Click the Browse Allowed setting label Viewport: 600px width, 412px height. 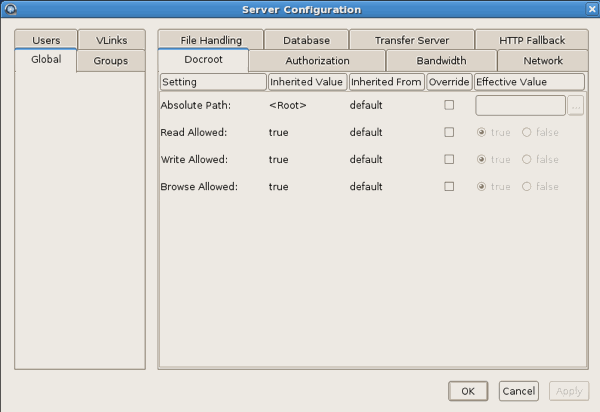pos(199,187)
